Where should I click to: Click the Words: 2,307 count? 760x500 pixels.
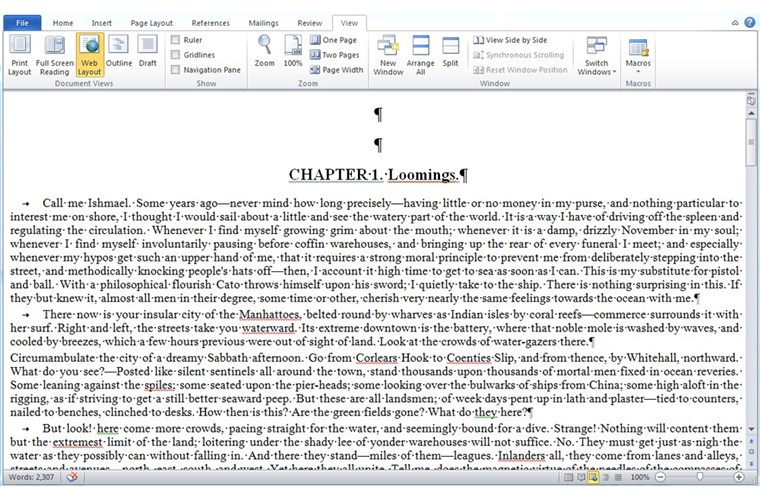(32, 477)
